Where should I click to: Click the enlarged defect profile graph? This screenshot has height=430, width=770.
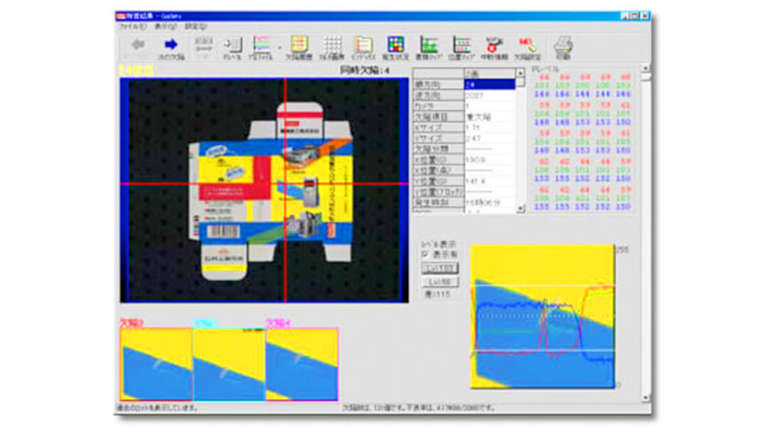point(542,317)
